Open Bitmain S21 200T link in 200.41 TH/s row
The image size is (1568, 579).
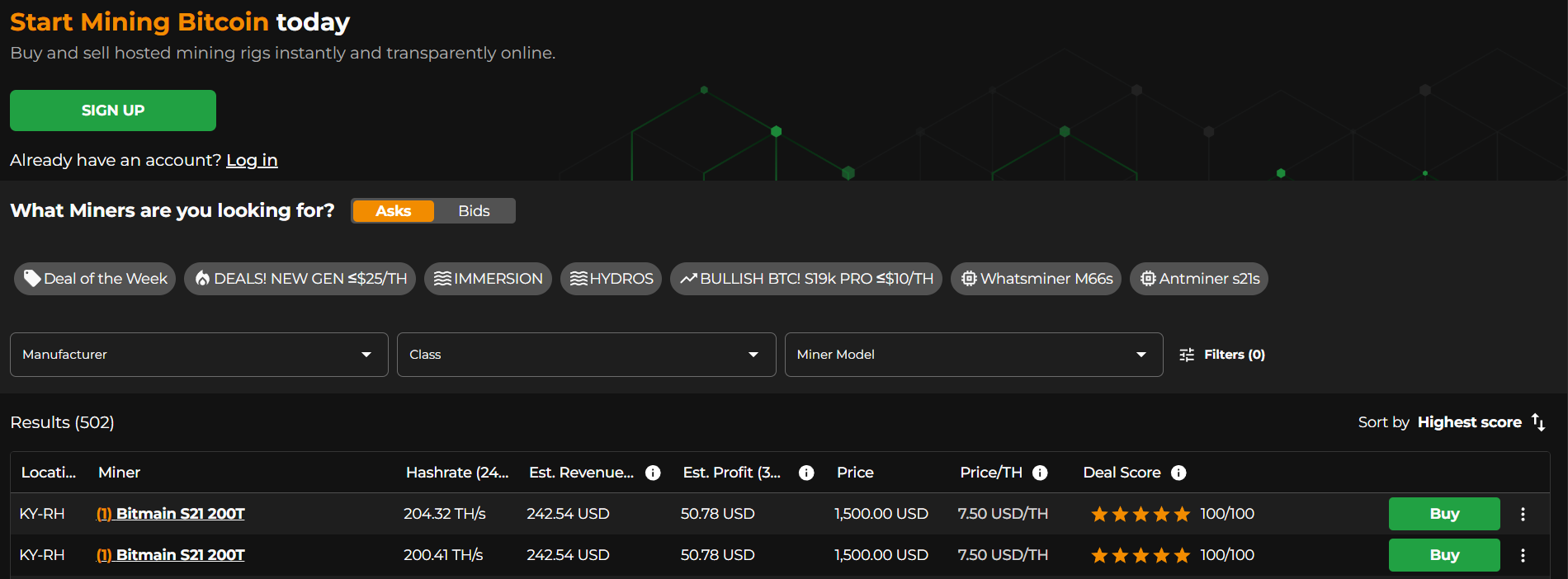tap(171, 555)
